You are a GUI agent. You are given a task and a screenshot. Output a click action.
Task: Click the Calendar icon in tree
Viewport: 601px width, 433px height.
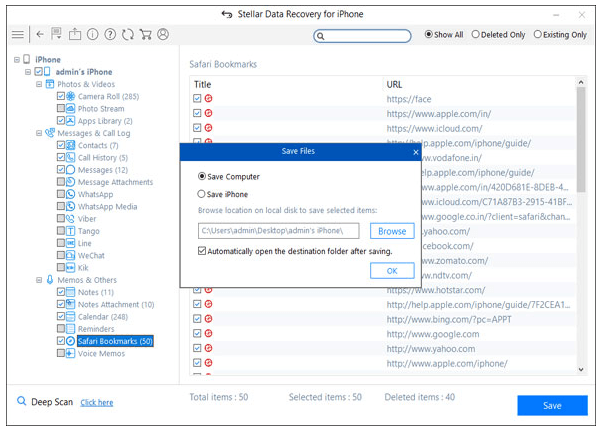[71, 317]
